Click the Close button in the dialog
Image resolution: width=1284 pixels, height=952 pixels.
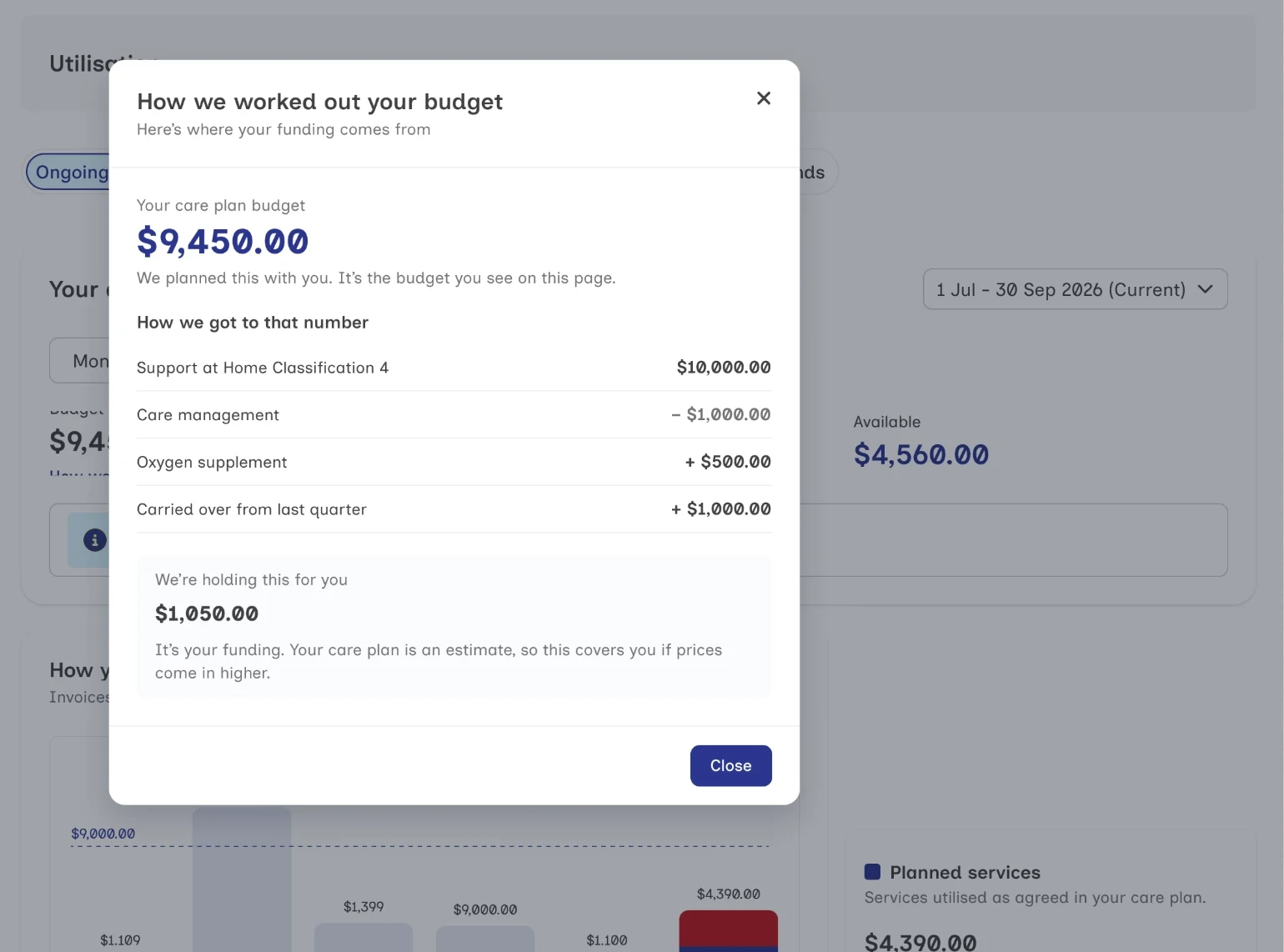(731, 765)
